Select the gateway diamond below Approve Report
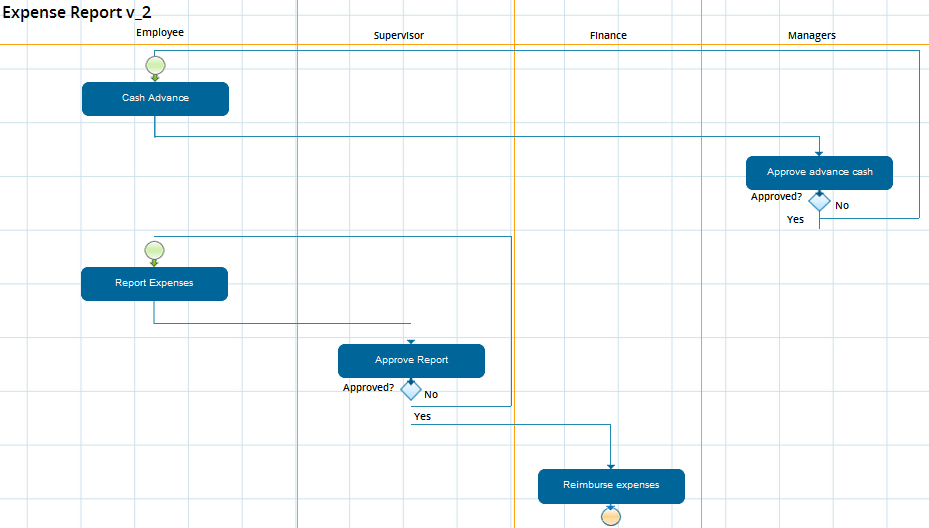This screenshot has height=528, width=929. click(411, 390)
